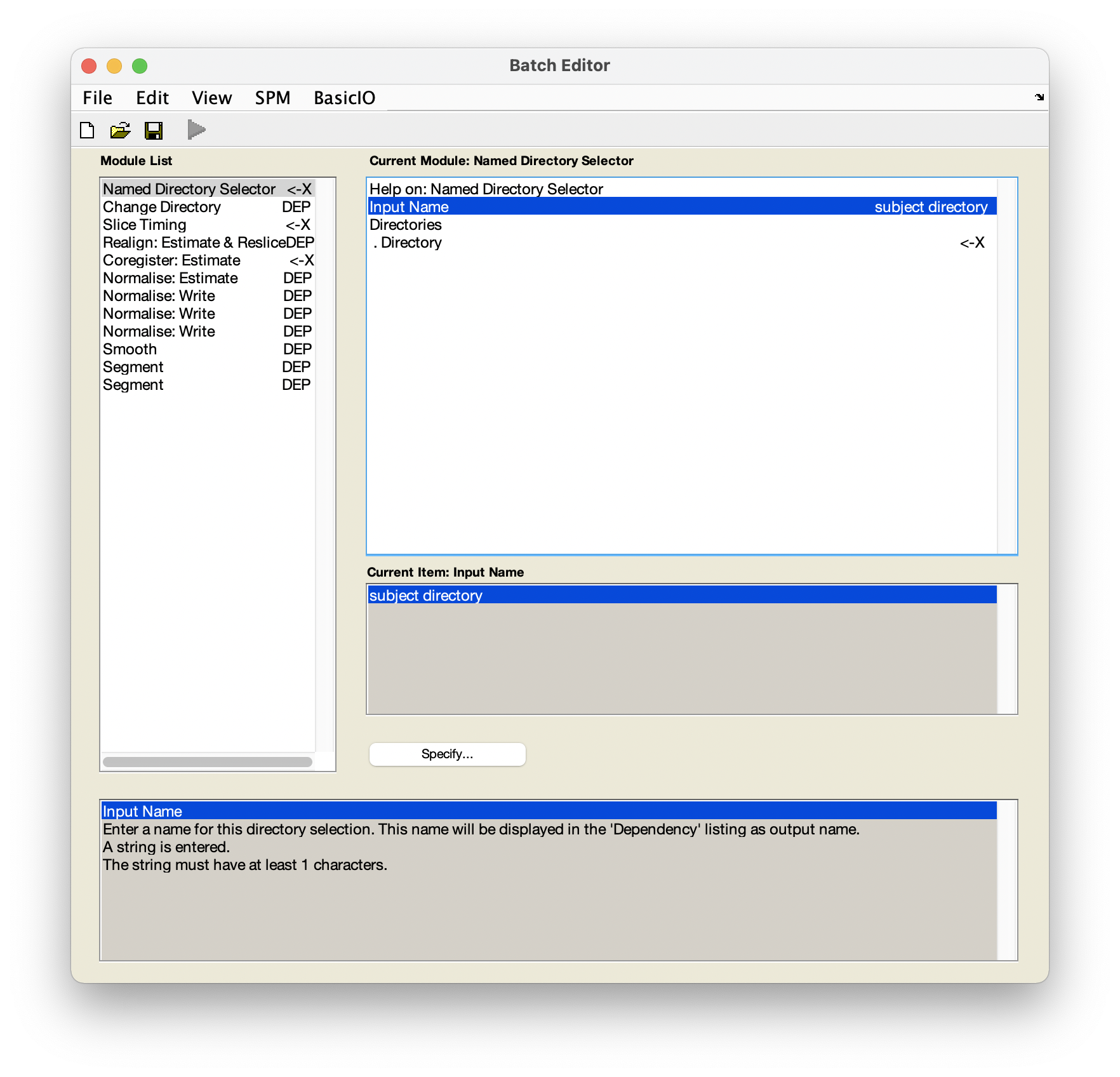The image size is (1120, 1077).
Task: Open the Edit menu
Action: pos(152,98)
